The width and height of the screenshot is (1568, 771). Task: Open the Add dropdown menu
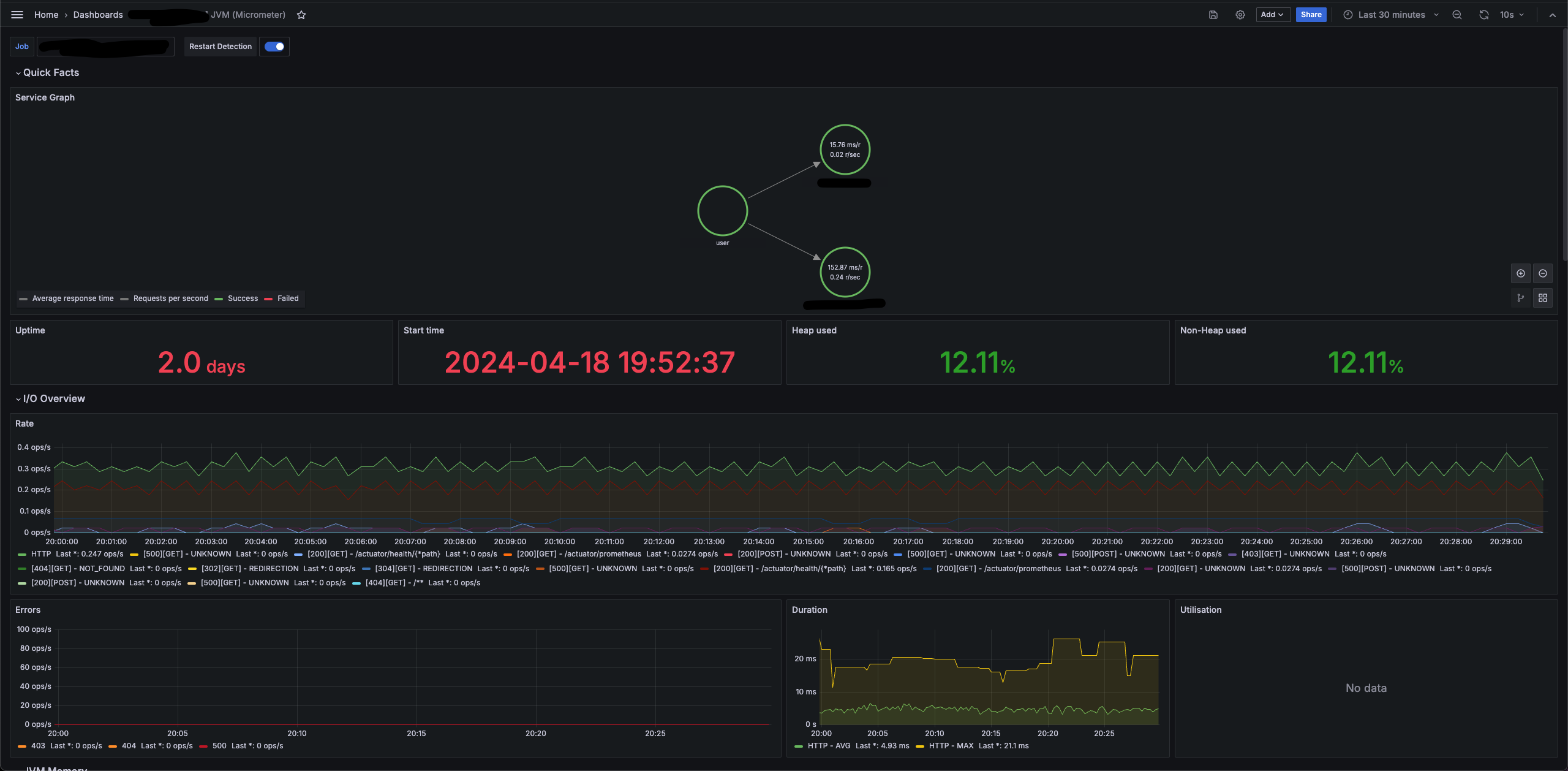1272,15
